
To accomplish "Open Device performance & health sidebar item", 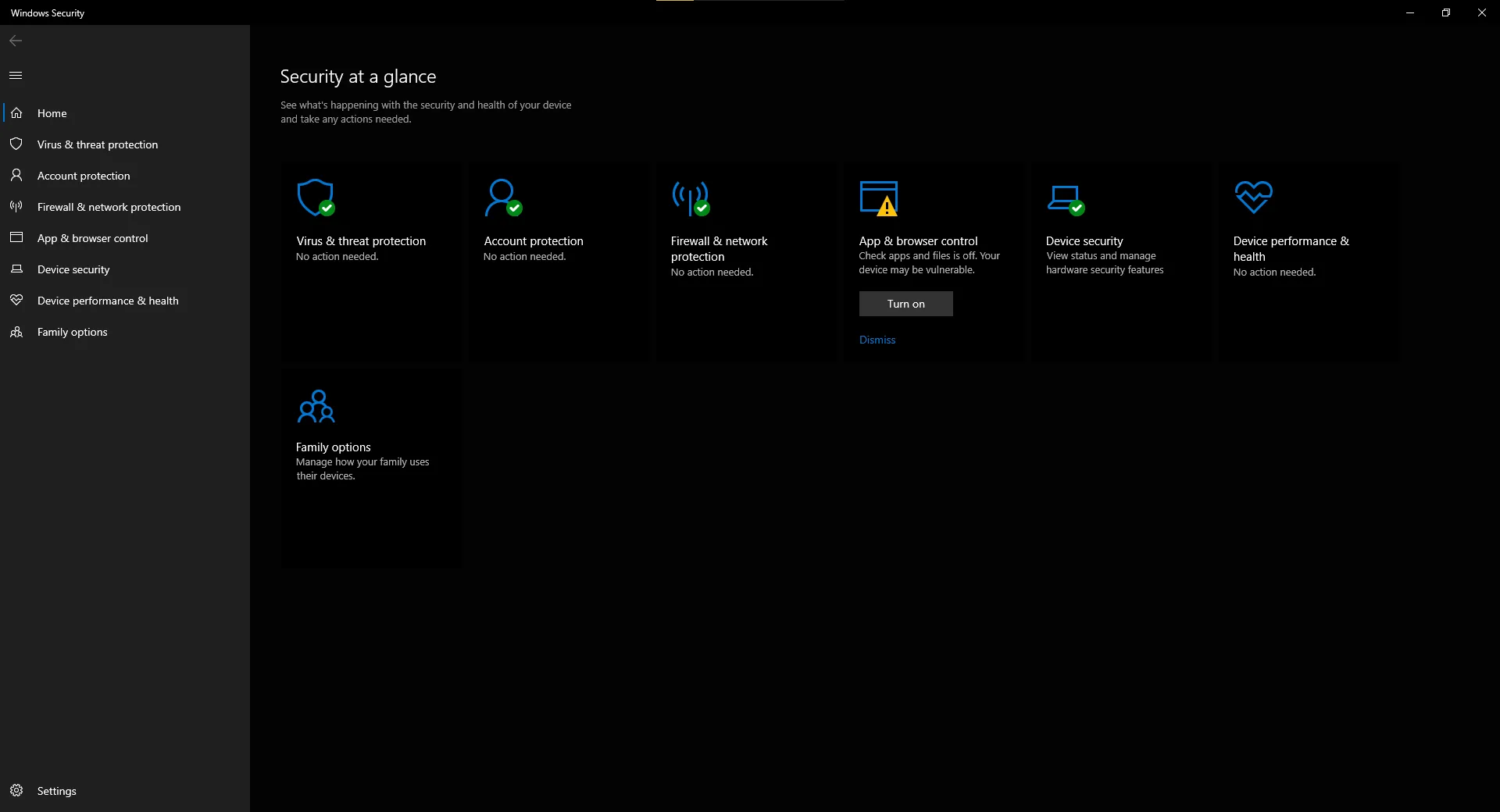I will [125, 301].
